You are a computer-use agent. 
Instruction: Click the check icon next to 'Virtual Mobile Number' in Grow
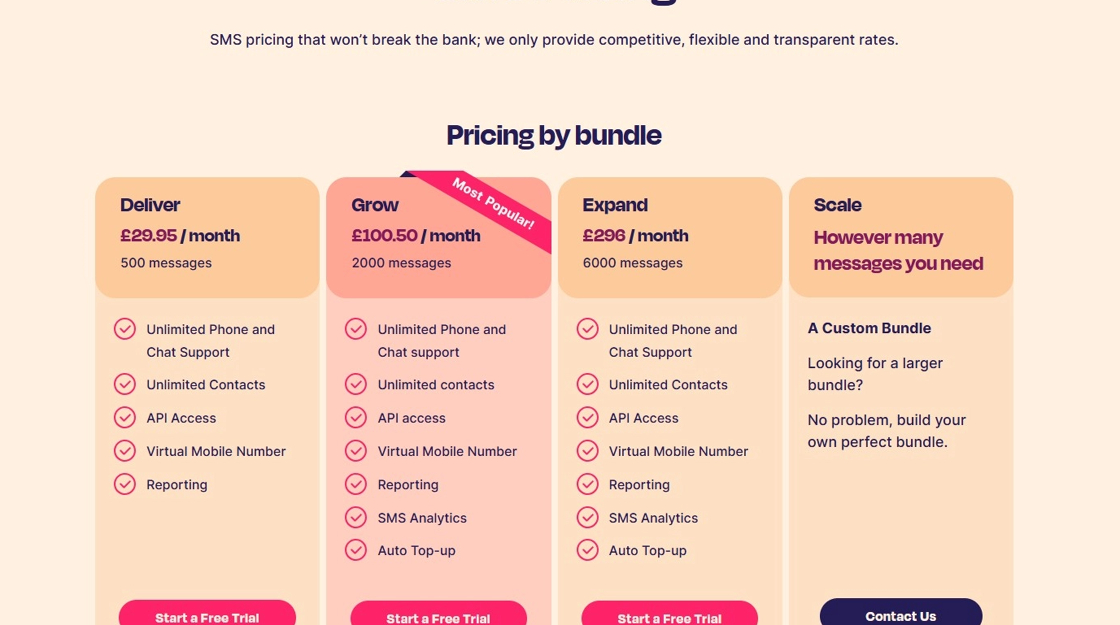coord(356,451)
